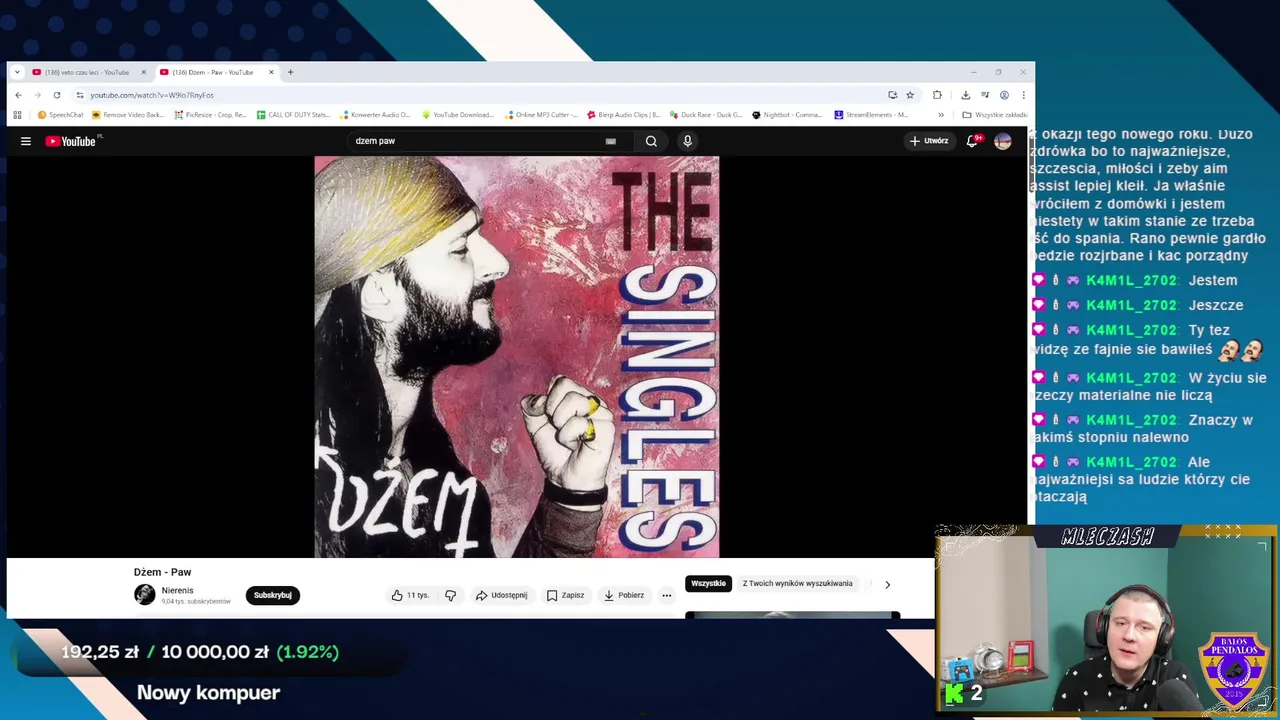1280x720 pixels.
Task: Open the Chrome profile icon
Action: coord(1004,95)
